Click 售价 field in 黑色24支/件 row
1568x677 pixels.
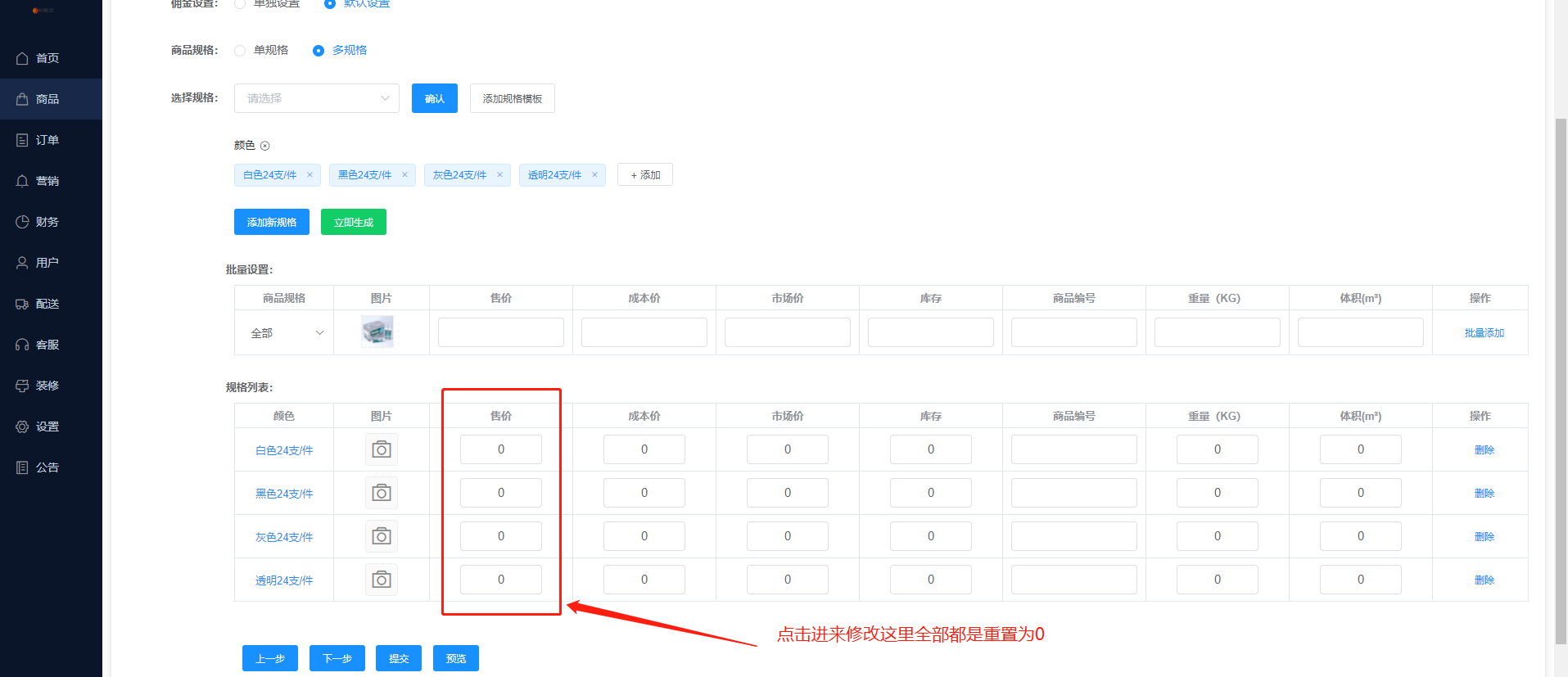501,493
